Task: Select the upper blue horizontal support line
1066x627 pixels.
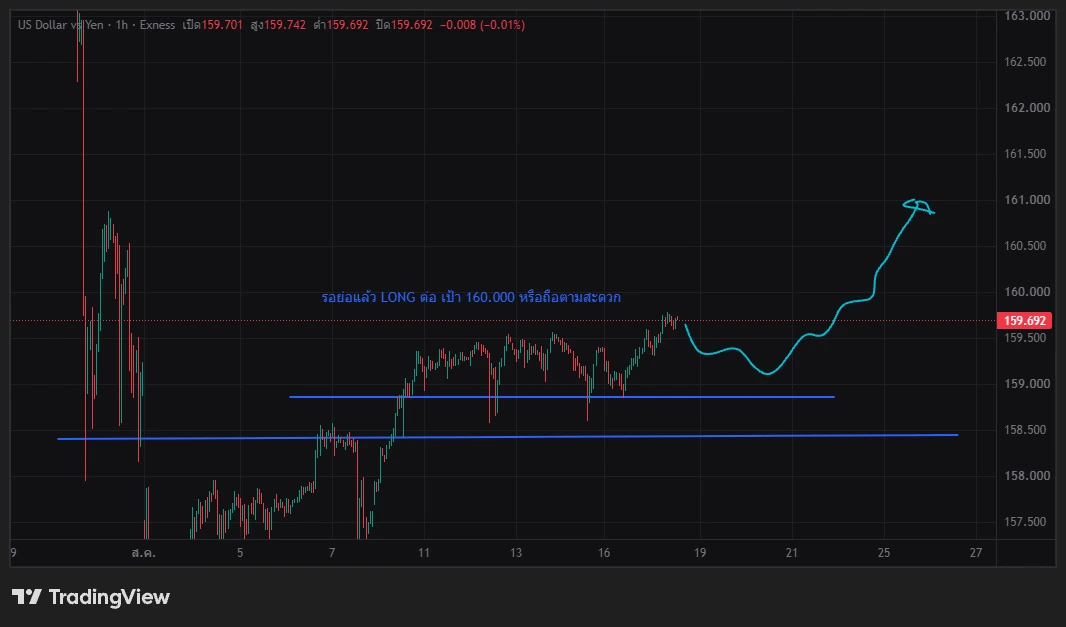Action: pyautogui.click(x=562, y=396)
